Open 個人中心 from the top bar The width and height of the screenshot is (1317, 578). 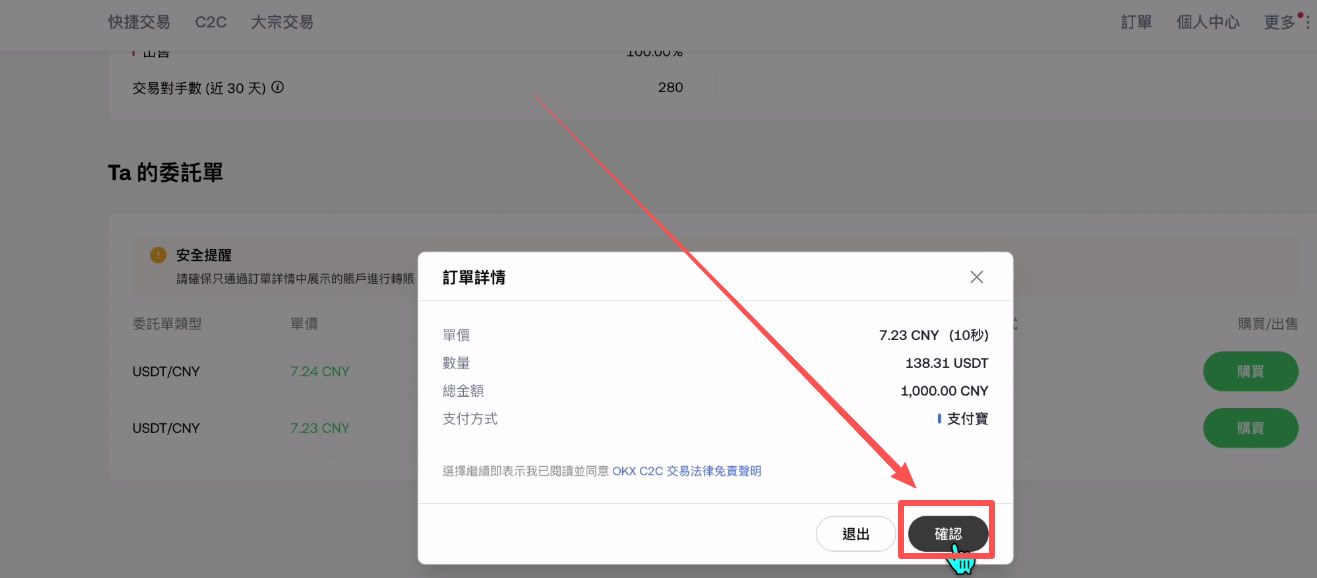click(x=1208, y=21)
